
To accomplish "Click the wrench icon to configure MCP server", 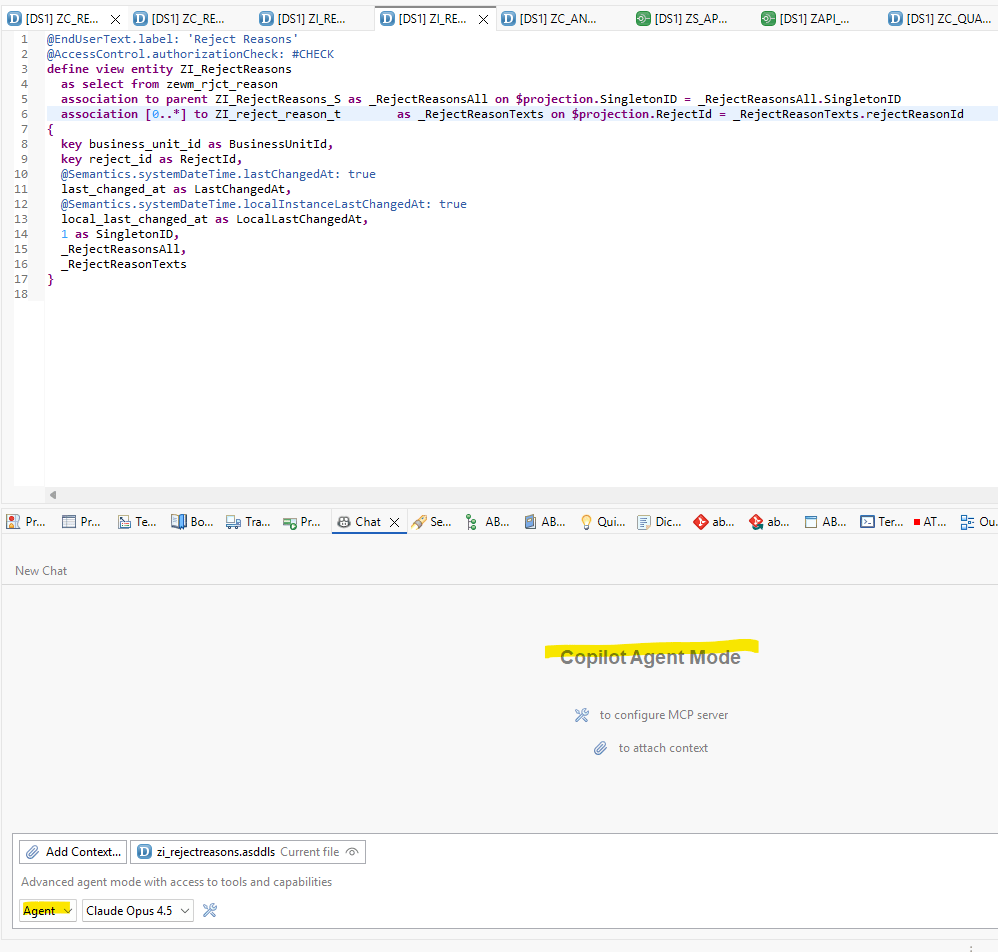I will coord(582,715).
